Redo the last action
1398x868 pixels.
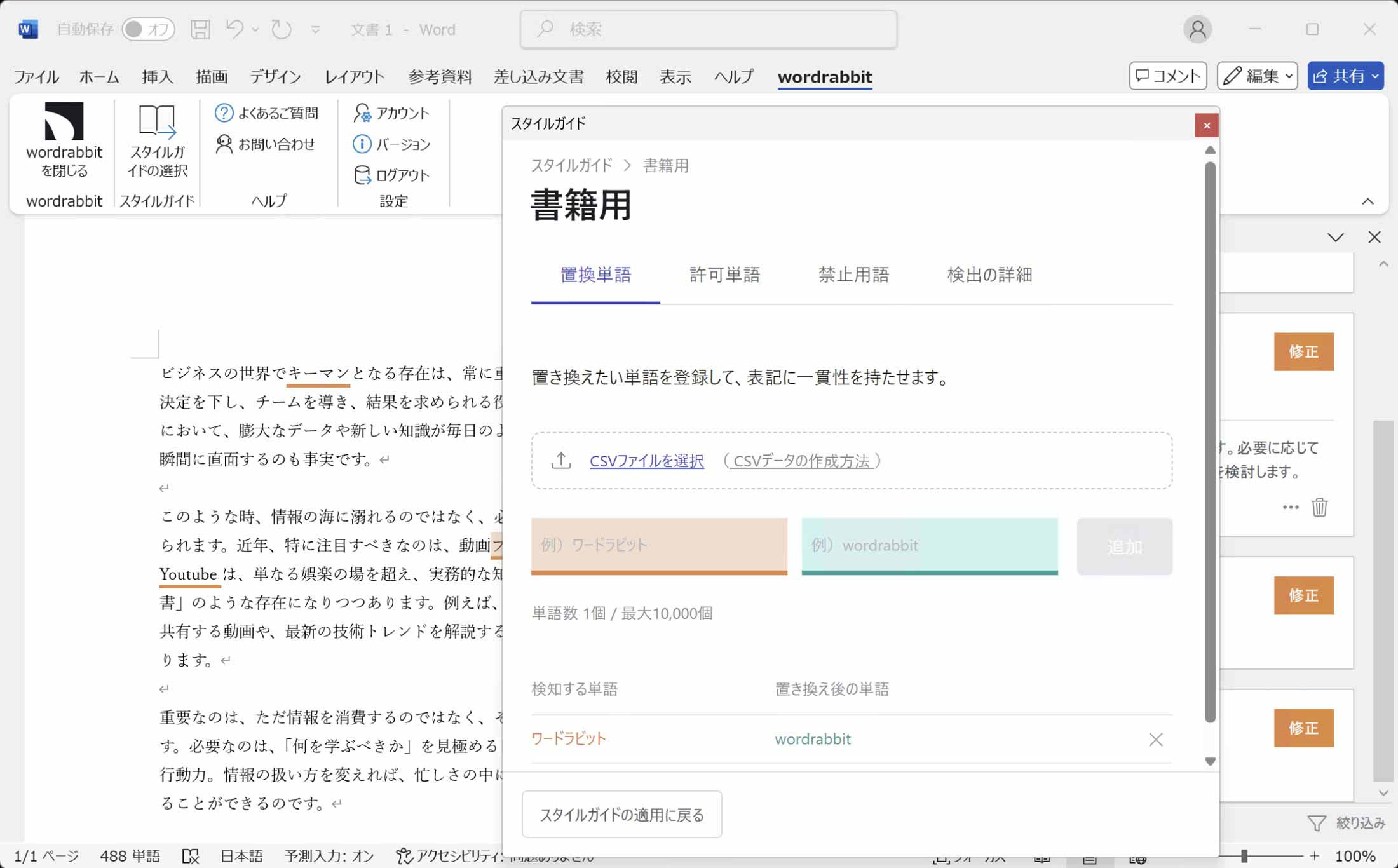click(281, 29)
